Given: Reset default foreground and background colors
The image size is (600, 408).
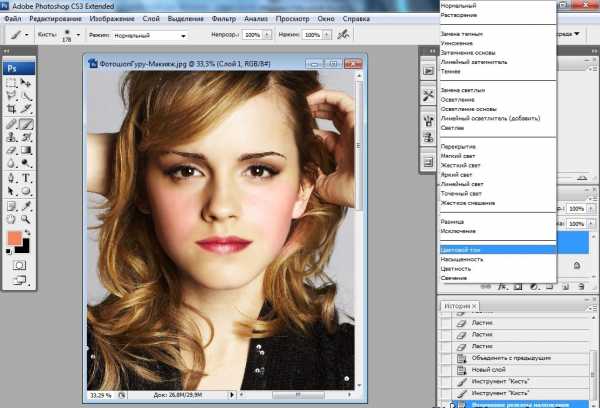Looking at the screenshot, I should [x=8, y=251].
